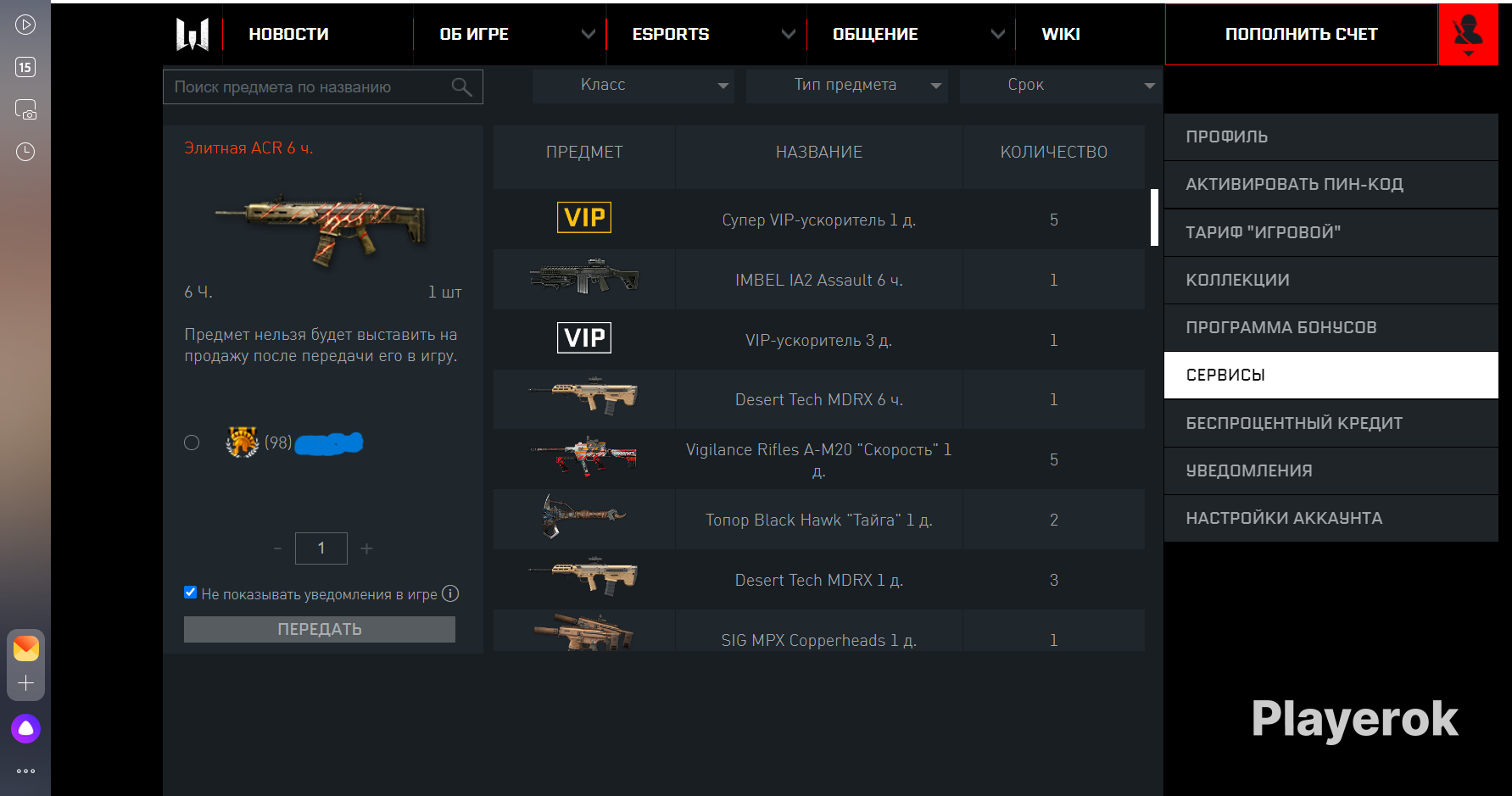
Task: Click the Warface logo icon
Action: pyautogui.click(x=192, y=34)
